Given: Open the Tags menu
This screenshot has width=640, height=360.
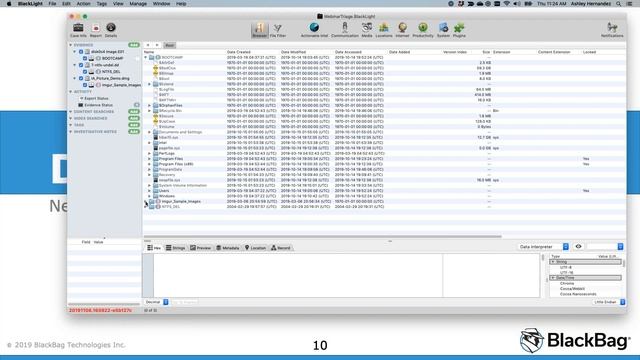Looking at the screenshot, I should point(102,4).
